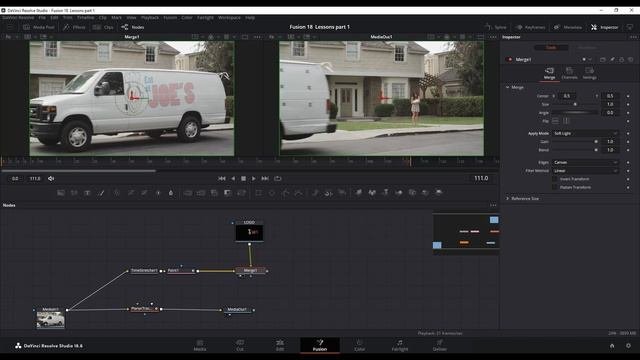The image size is (640, 360).
Task: Select the Paint1 node
Action: tap(180, 271)
